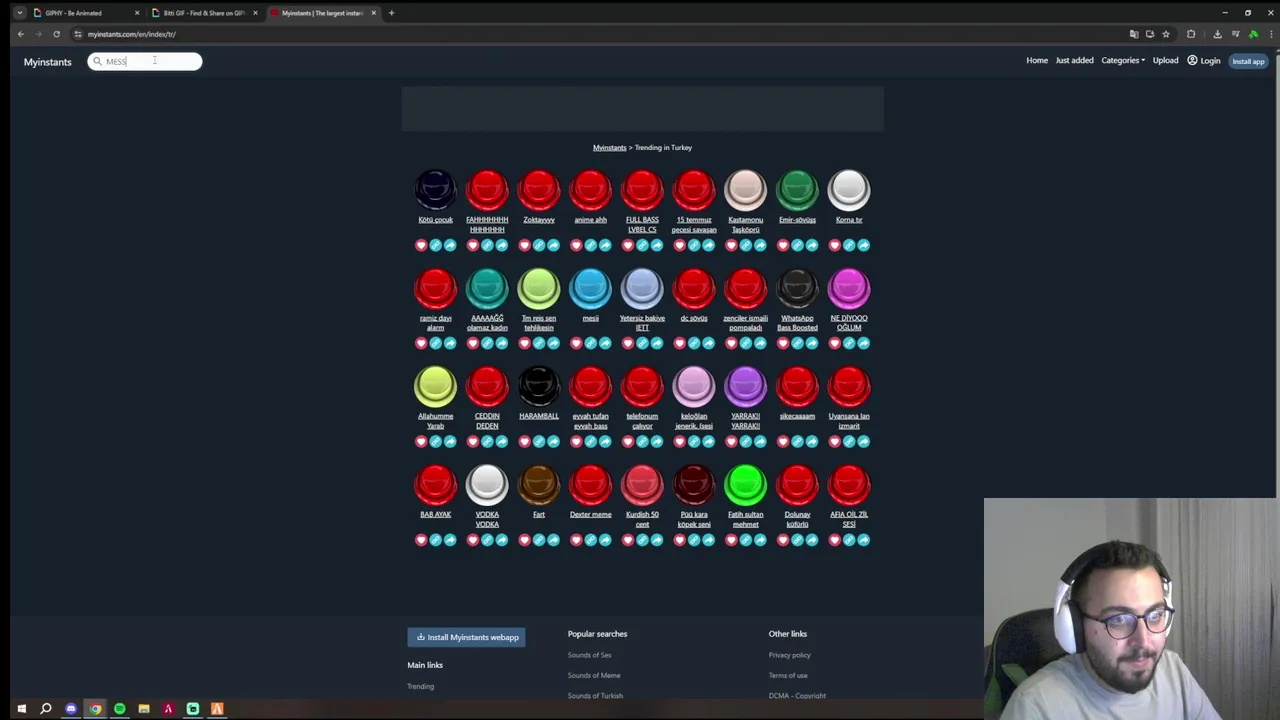Open Windows Start menu

(21, 709)
